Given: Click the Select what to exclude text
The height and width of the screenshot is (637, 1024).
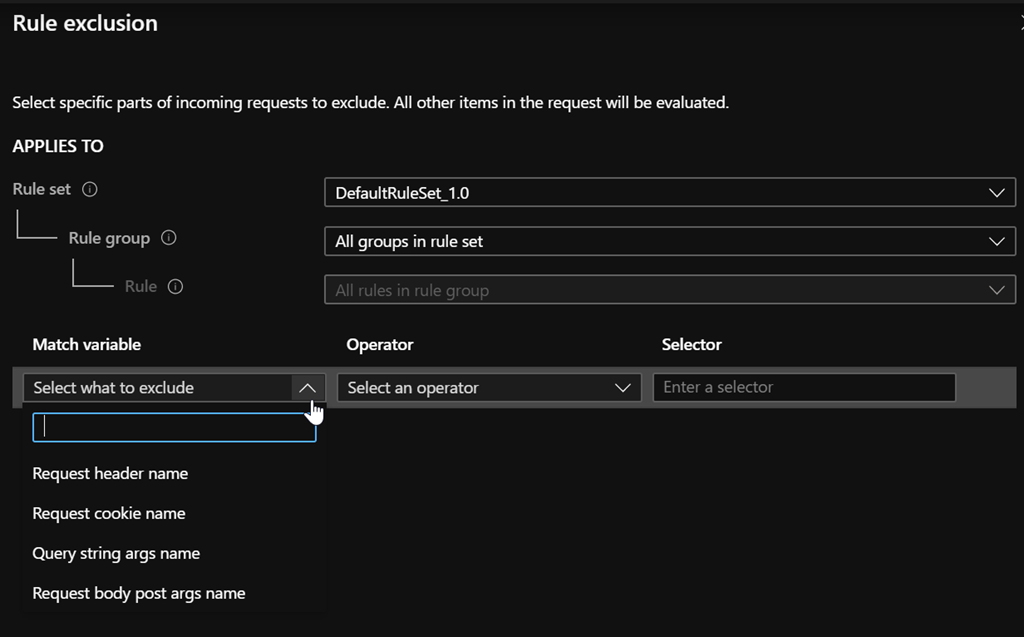Looking at the screenshot, I should pos(114,388).
